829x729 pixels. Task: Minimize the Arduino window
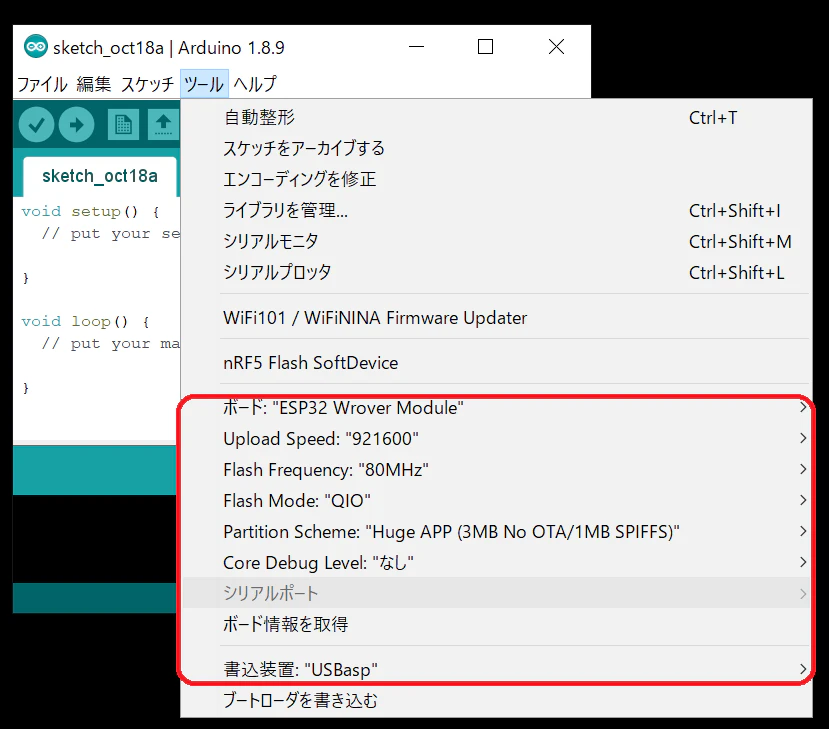pos(417,47)
